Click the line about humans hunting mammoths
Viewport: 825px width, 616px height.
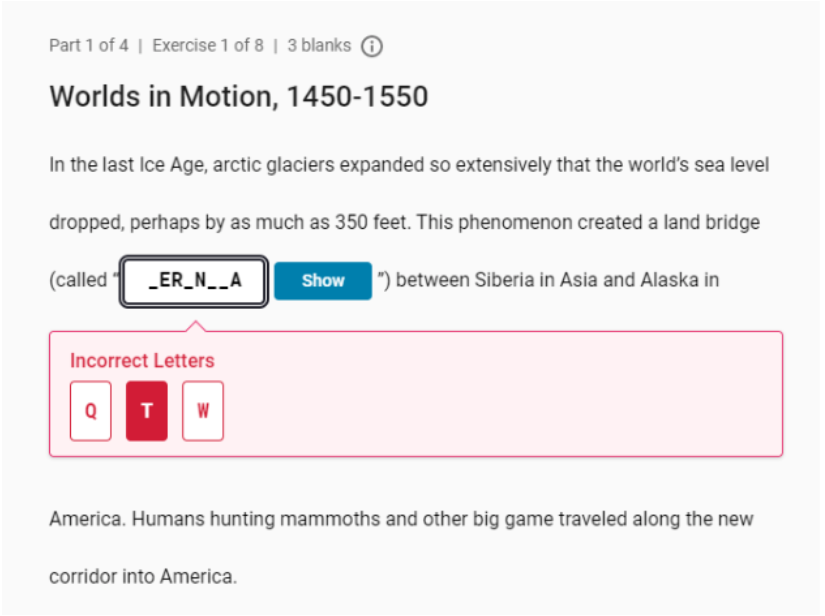click(401, 519)
